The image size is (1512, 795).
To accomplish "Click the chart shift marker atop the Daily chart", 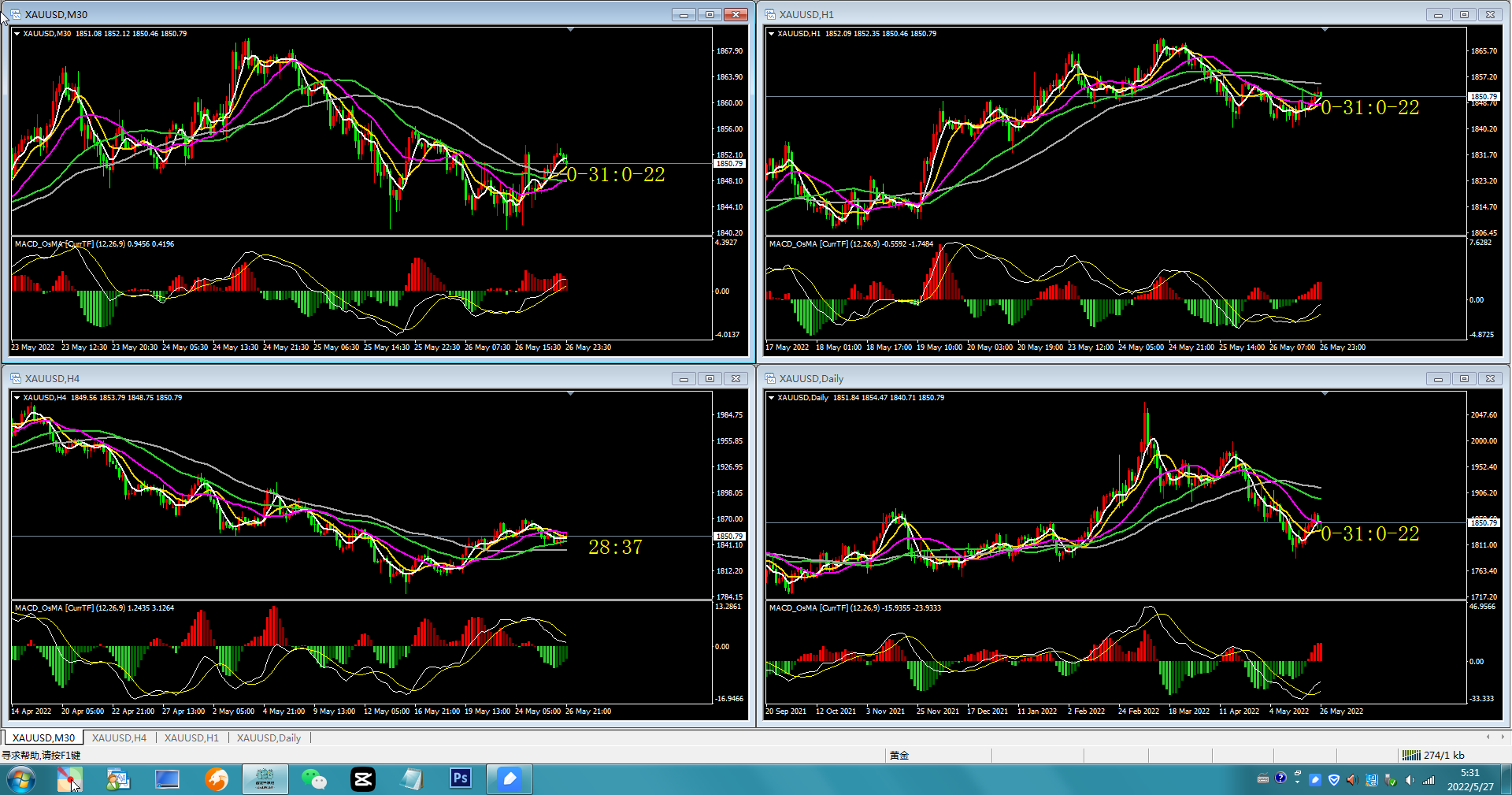I will [1325, 394].
